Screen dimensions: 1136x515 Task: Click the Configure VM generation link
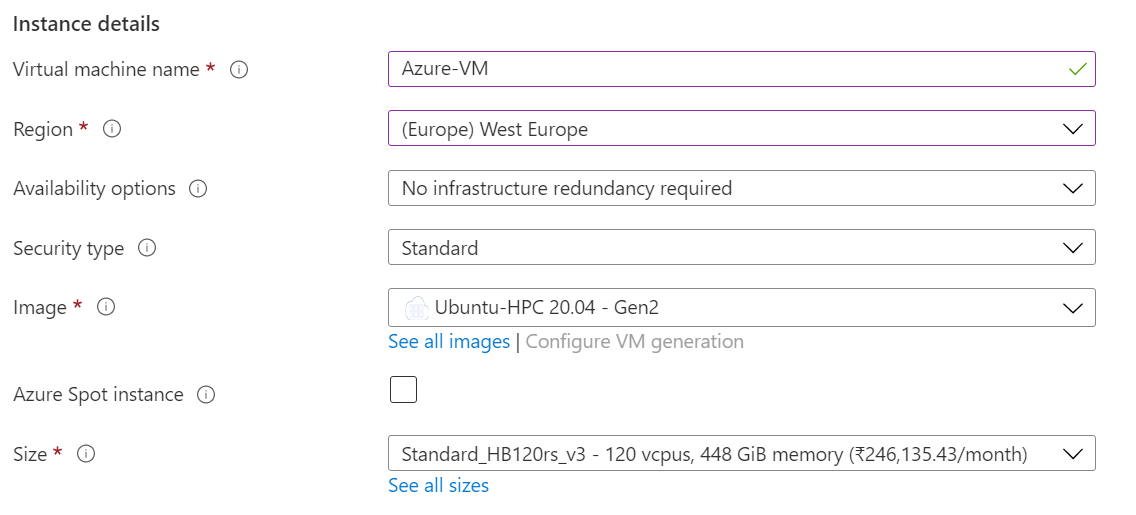point(634,342)
